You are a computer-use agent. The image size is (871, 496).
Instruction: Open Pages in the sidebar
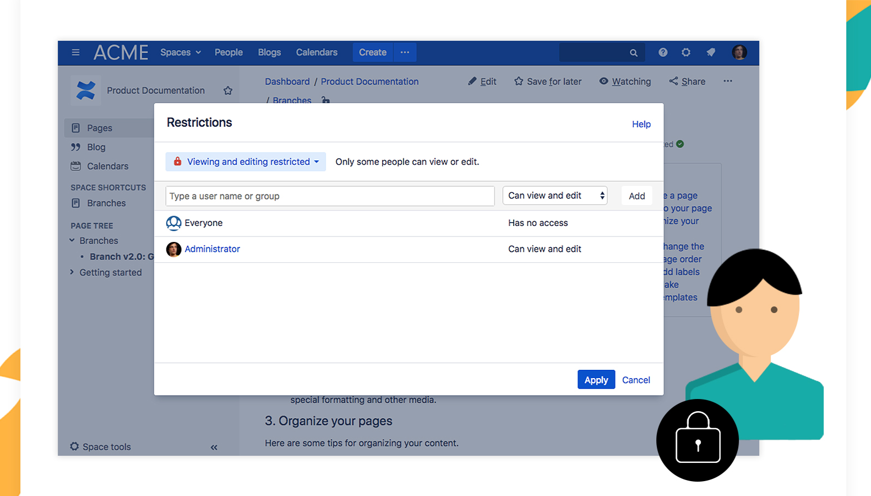tap(99, 128)
